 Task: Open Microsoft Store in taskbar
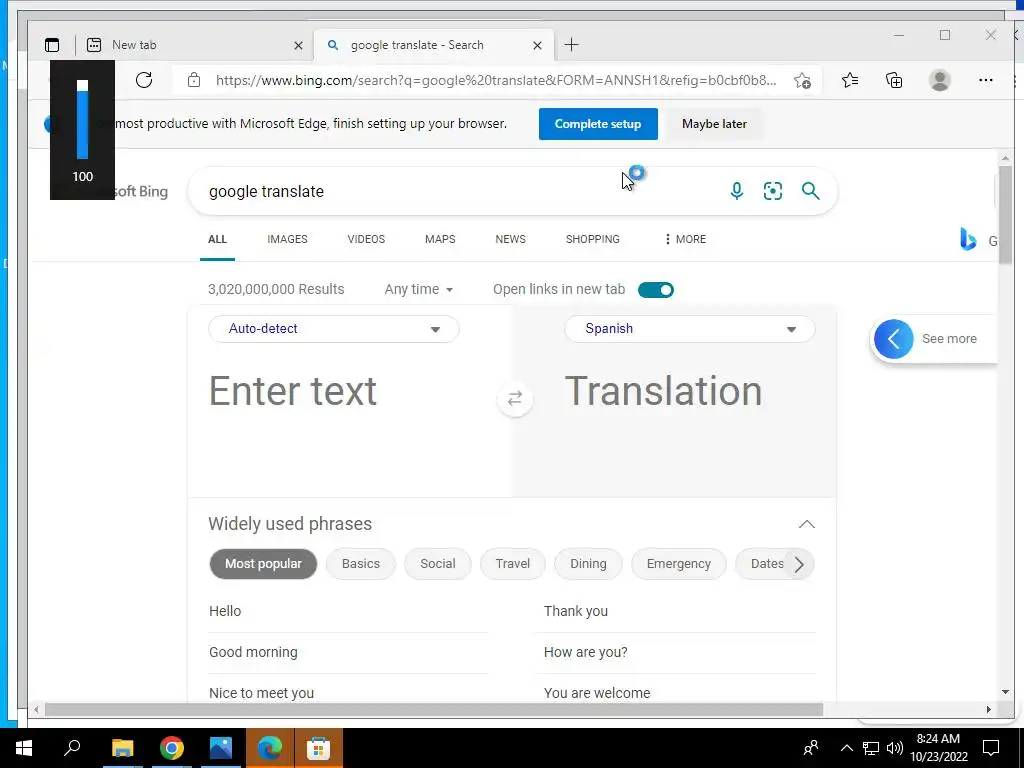coord(319,748)
